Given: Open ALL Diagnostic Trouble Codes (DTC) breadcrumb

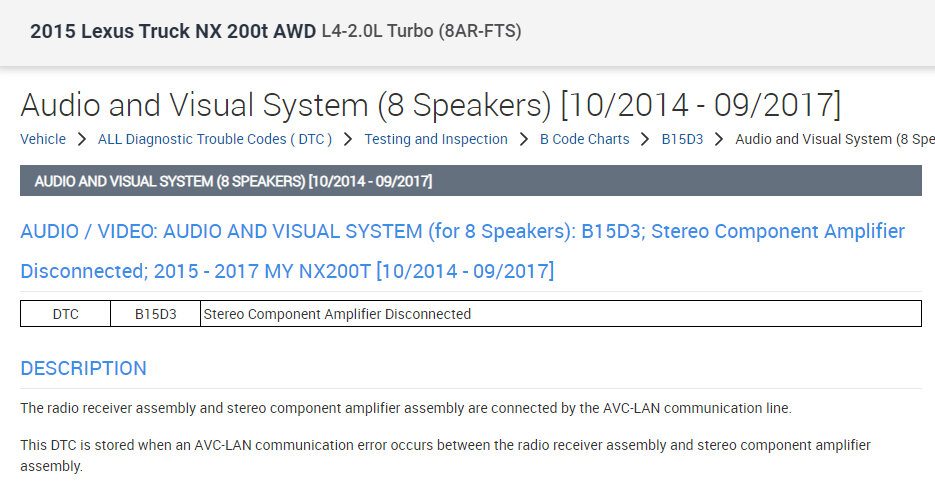Looking at the screenshot, I should click(x=214, y=139).
